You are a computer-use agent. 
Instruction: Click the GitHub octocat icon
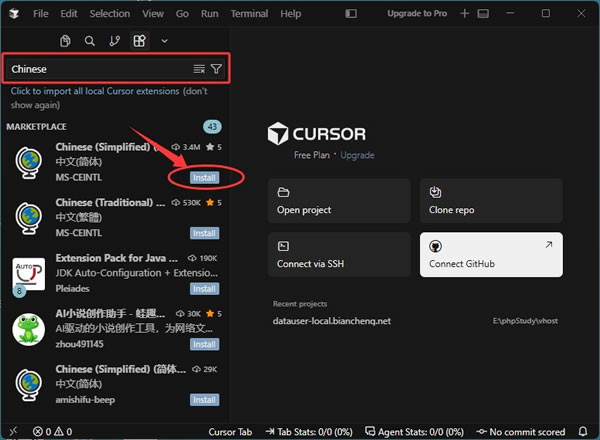(435, 246)
